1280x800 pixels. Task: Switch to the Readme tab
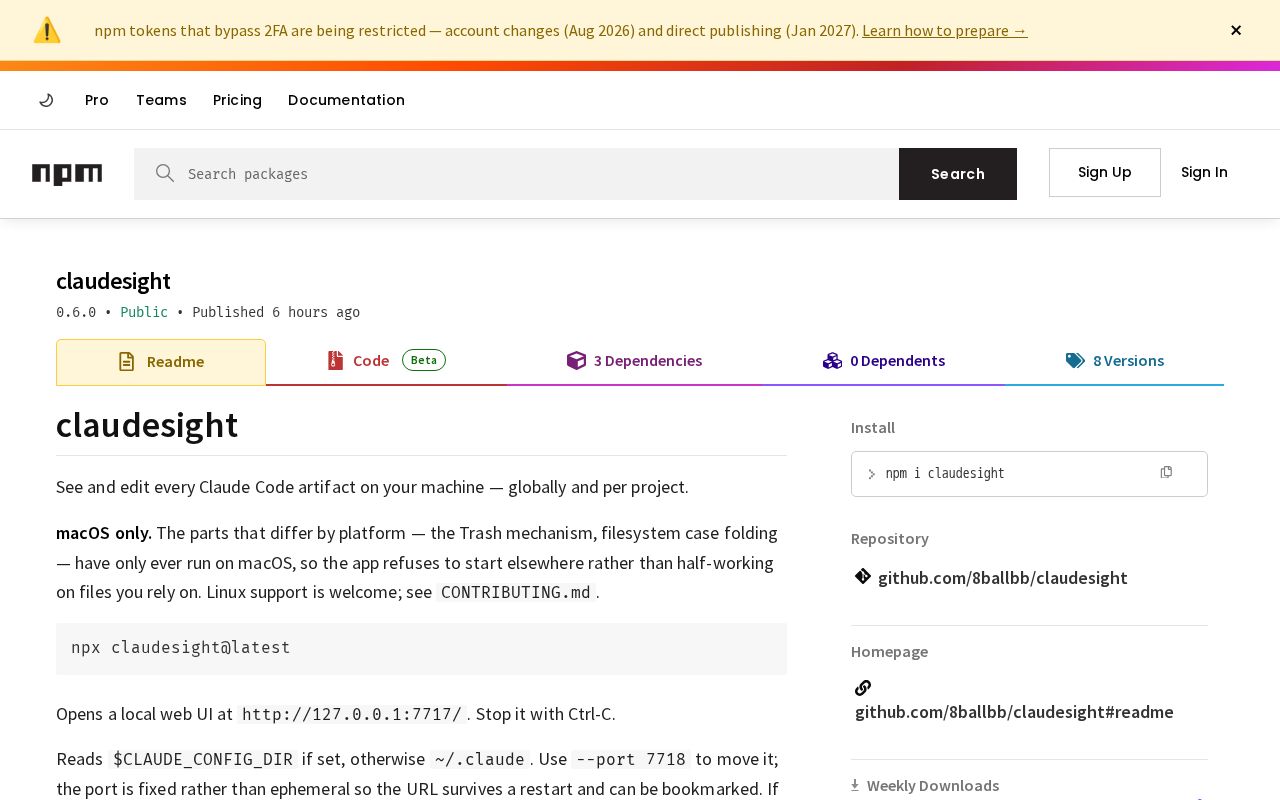161,362
